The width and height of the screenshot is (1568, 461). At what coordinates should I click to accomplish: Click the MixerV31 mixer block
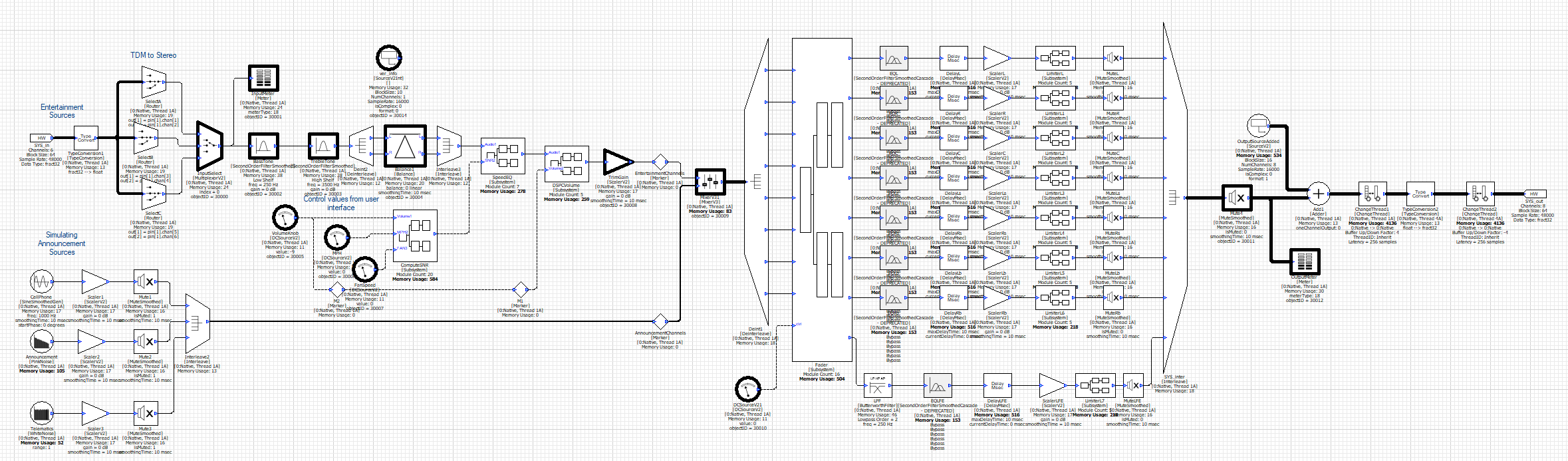tap(710, 182)
